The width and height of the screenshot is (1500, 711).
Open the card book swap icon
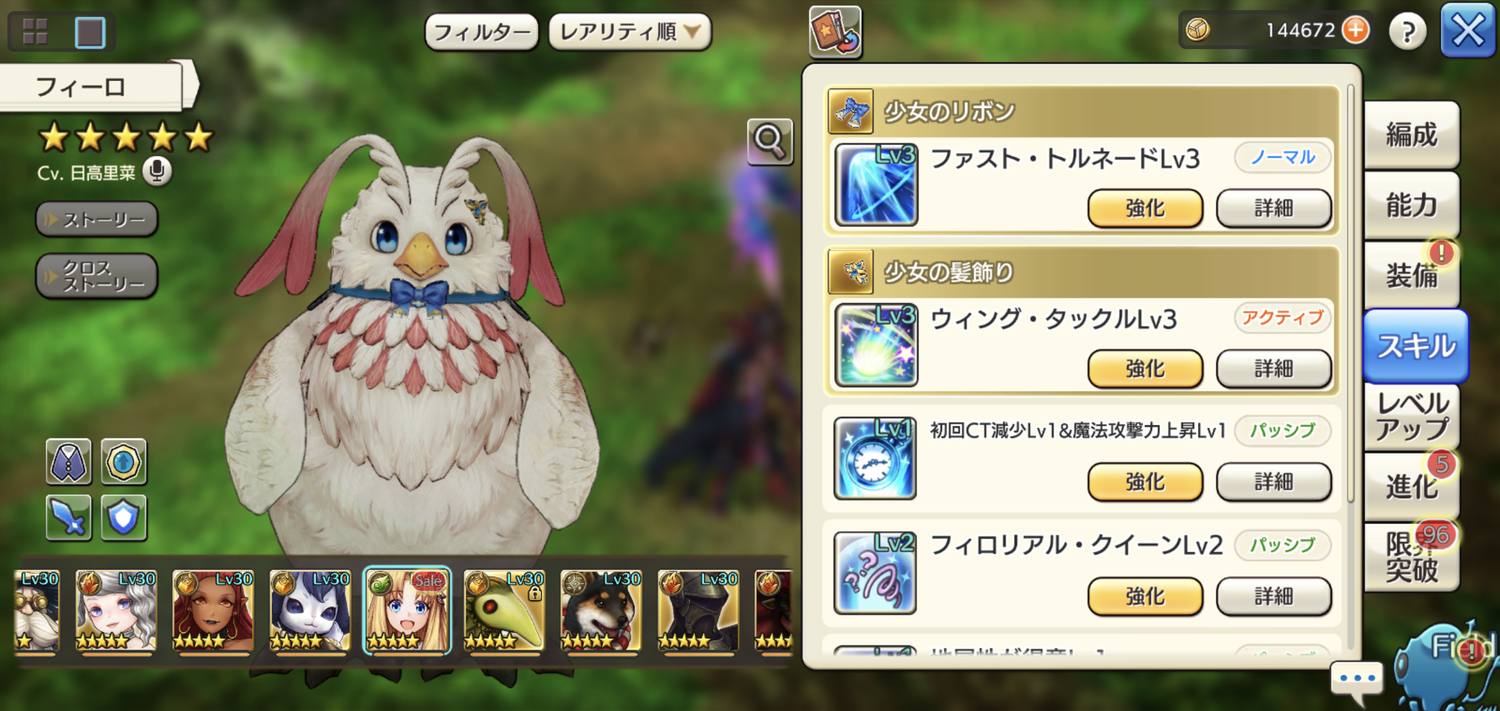pyautogui.click(x=835, y=32)
